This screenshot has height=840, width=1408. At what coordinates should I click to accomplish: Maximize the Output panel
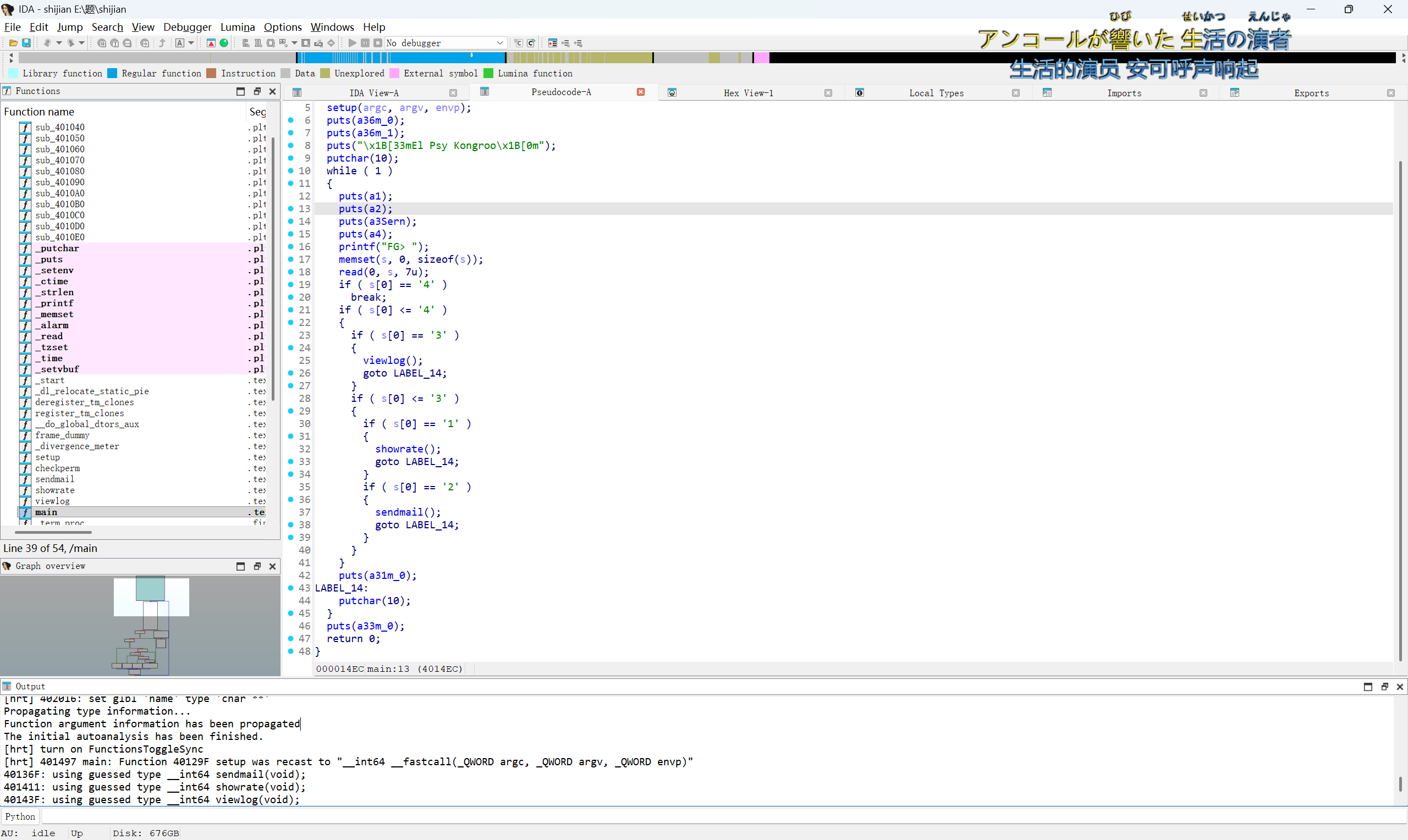[1368, 687]
